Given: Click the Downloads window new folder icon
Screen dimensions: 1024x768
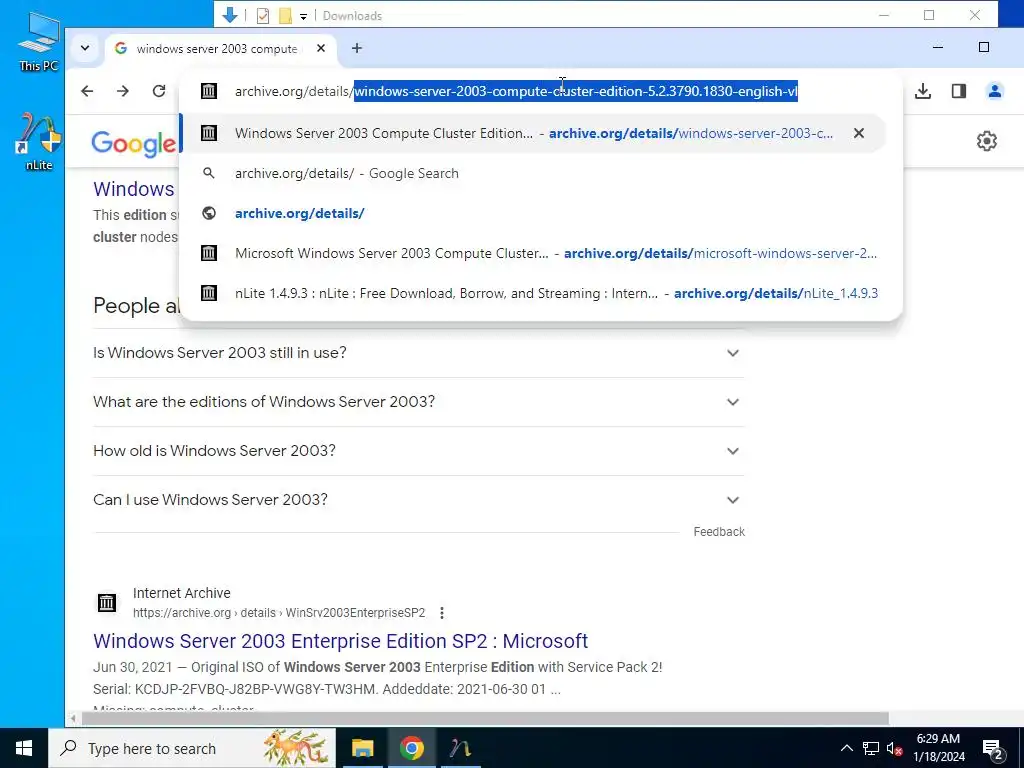Looking at the screenshot, I should 285,16.
